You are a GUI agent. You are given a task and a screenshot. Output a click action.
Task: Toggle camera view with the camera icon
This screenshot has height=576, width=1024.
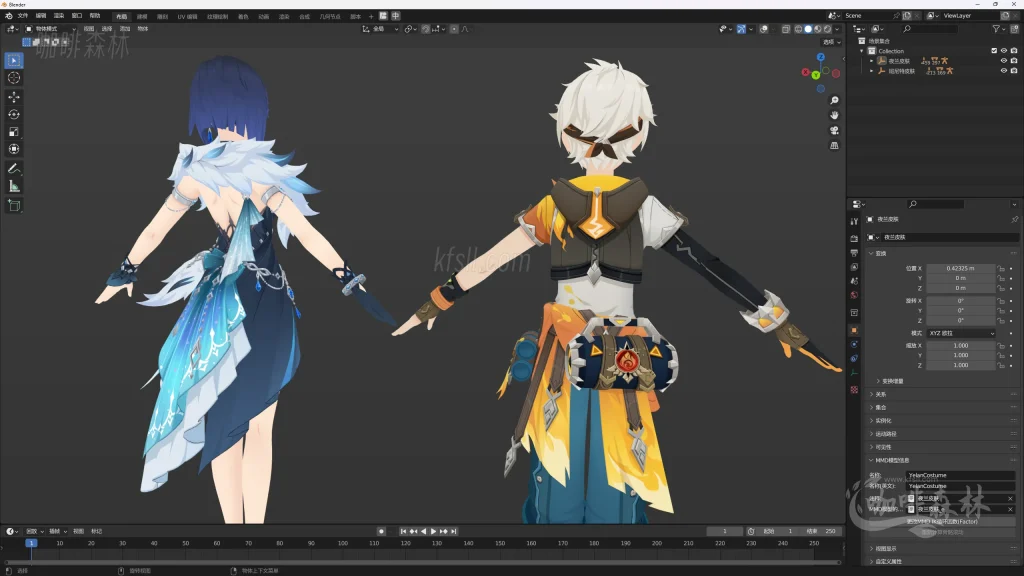click(834, 130)
